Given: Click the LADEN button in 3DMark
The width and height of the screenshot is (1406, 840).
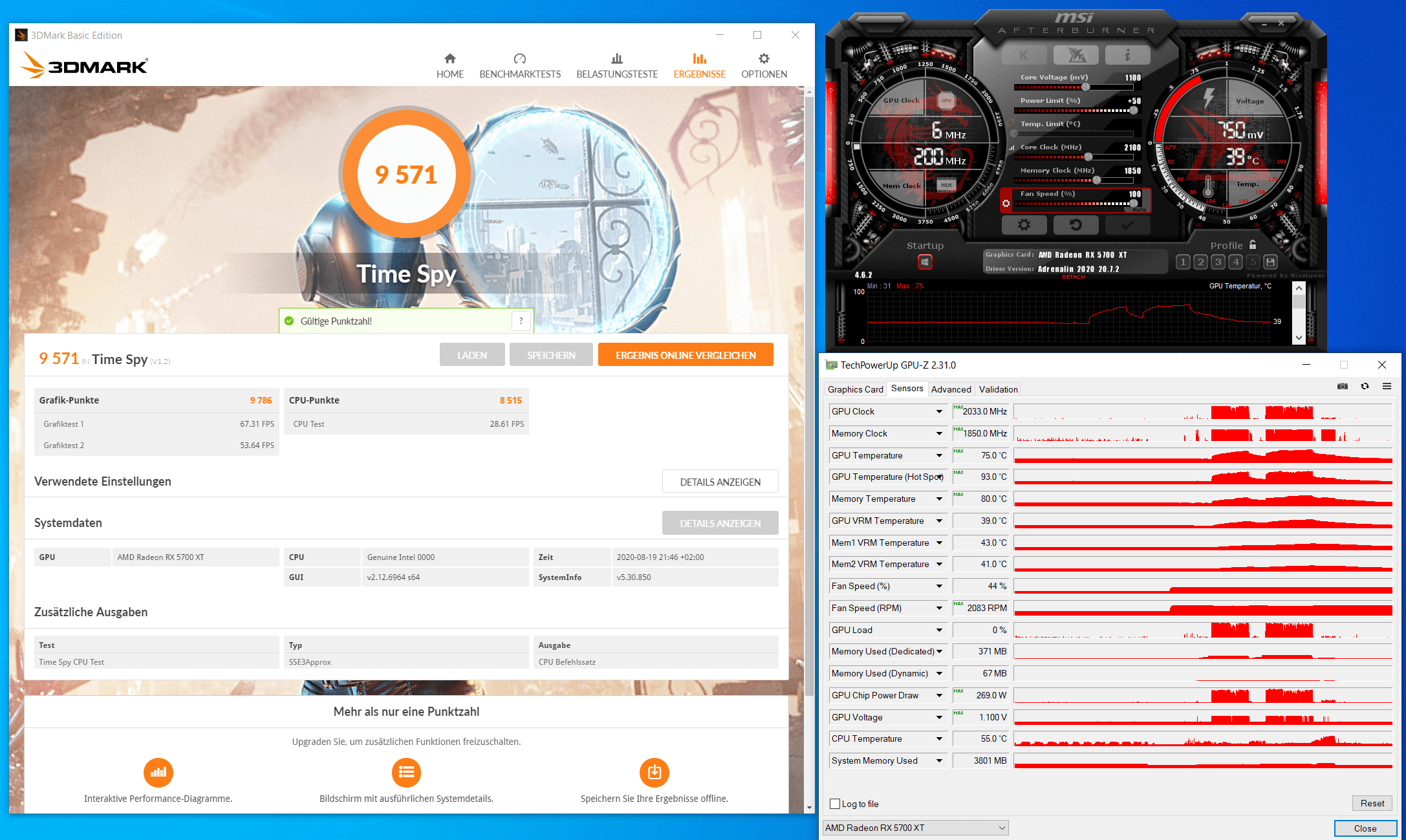Looking at the screenshot, I should pos(472,355).
